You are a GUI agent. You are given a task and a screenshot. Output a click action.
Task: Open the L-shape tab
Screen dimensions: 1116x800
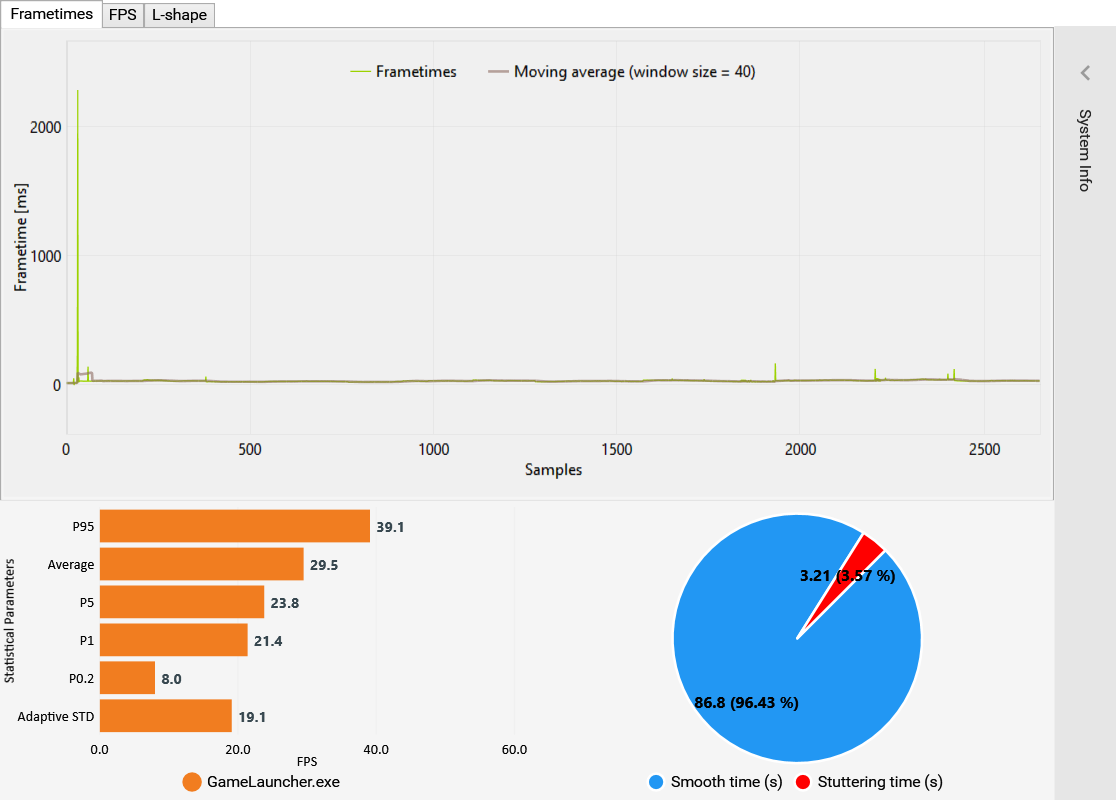(179, 15)
